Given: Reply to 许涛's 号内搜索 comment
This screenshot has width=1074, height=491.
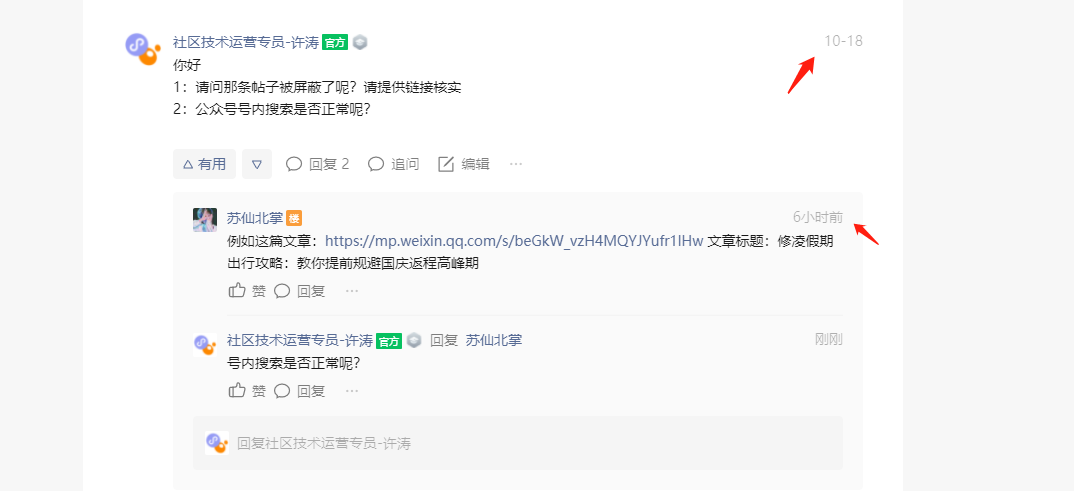Looking at the screenshot, I should [299, 391].
